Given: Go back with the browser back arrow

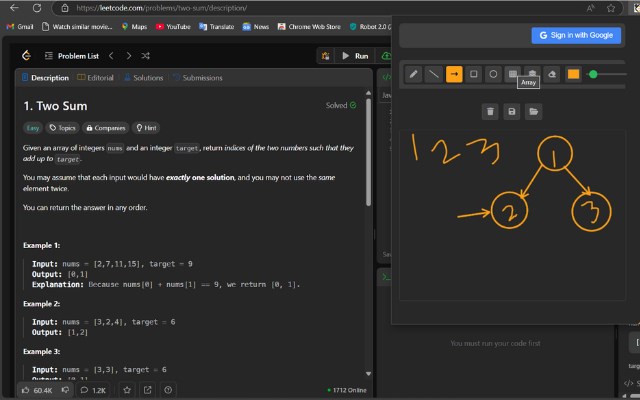Looking at the screenshot, I should [14, 8].
